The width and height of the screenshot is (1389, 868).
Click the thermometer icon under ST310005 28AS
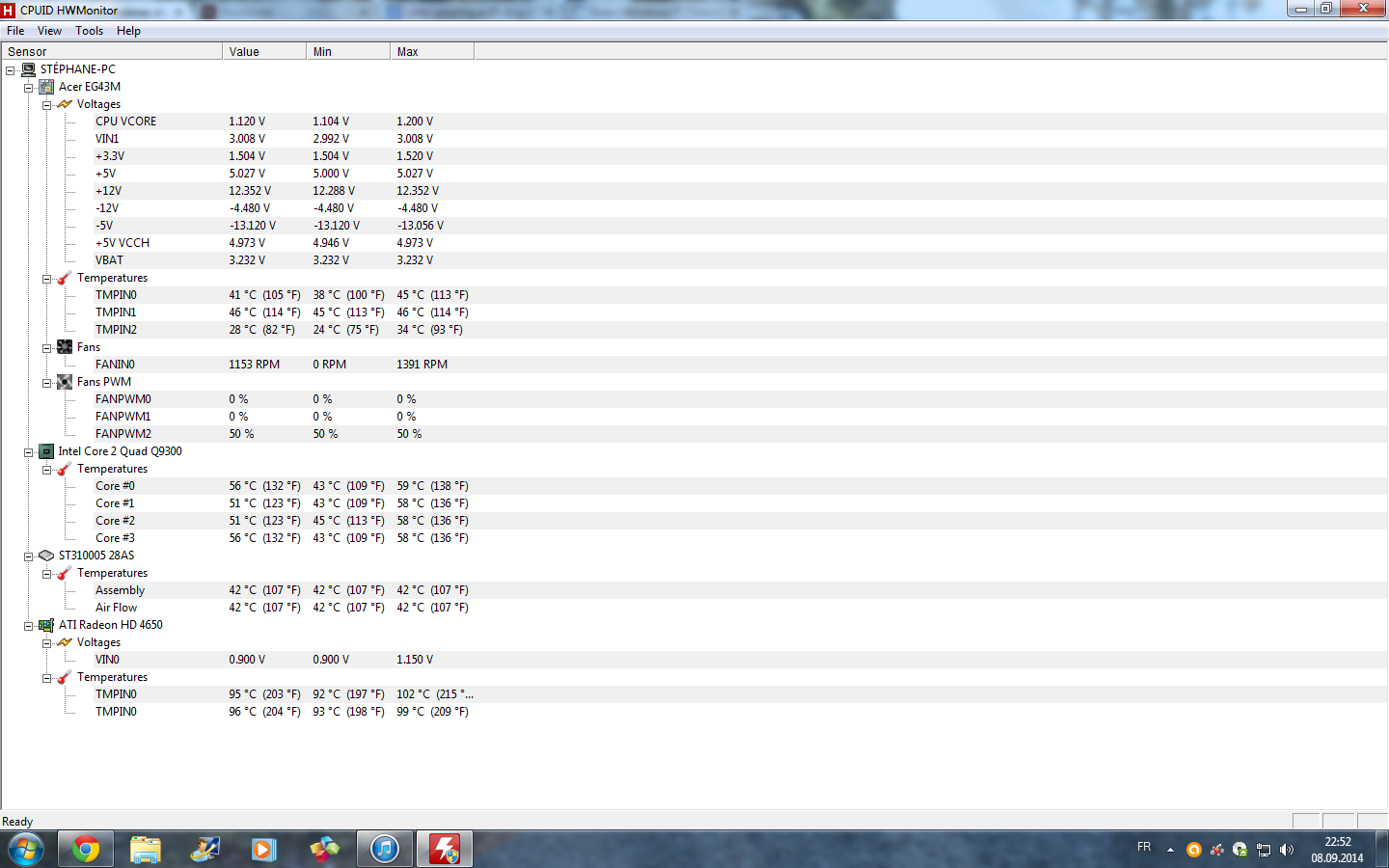coord(65,573)
